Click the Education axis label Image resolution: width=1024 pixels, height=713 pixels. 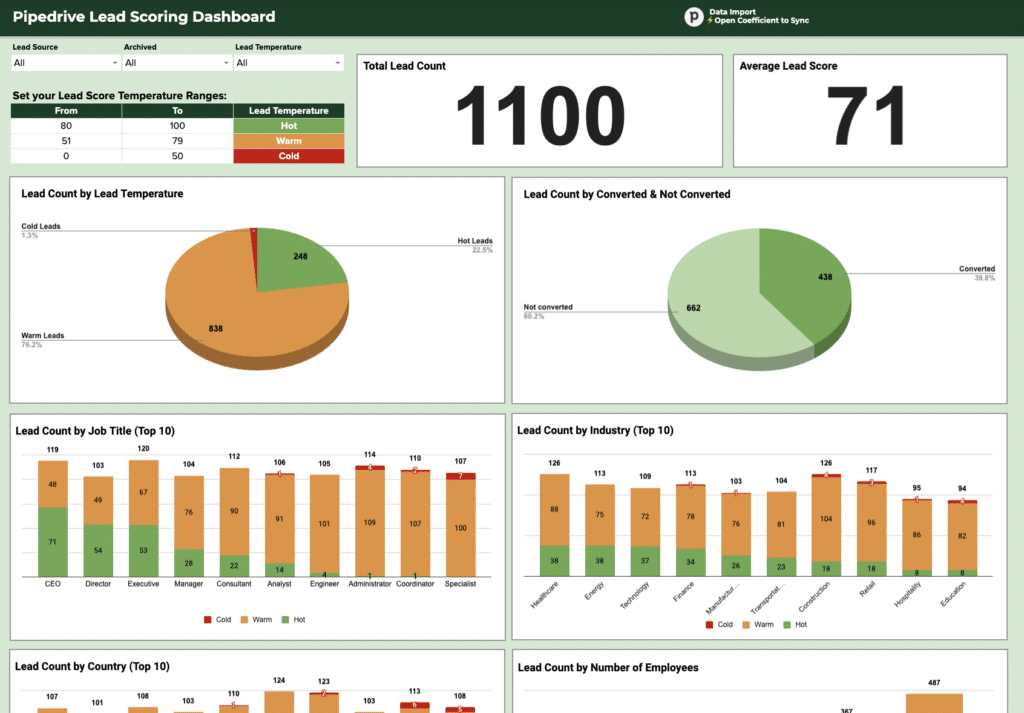point(953,594)
